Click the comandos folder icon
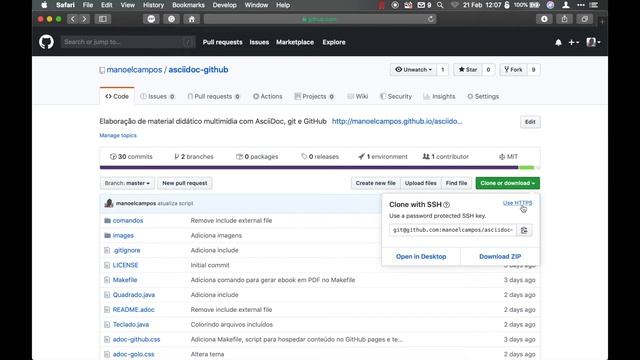640x360 pixels. pyautogui.click(x=107, y=220)
